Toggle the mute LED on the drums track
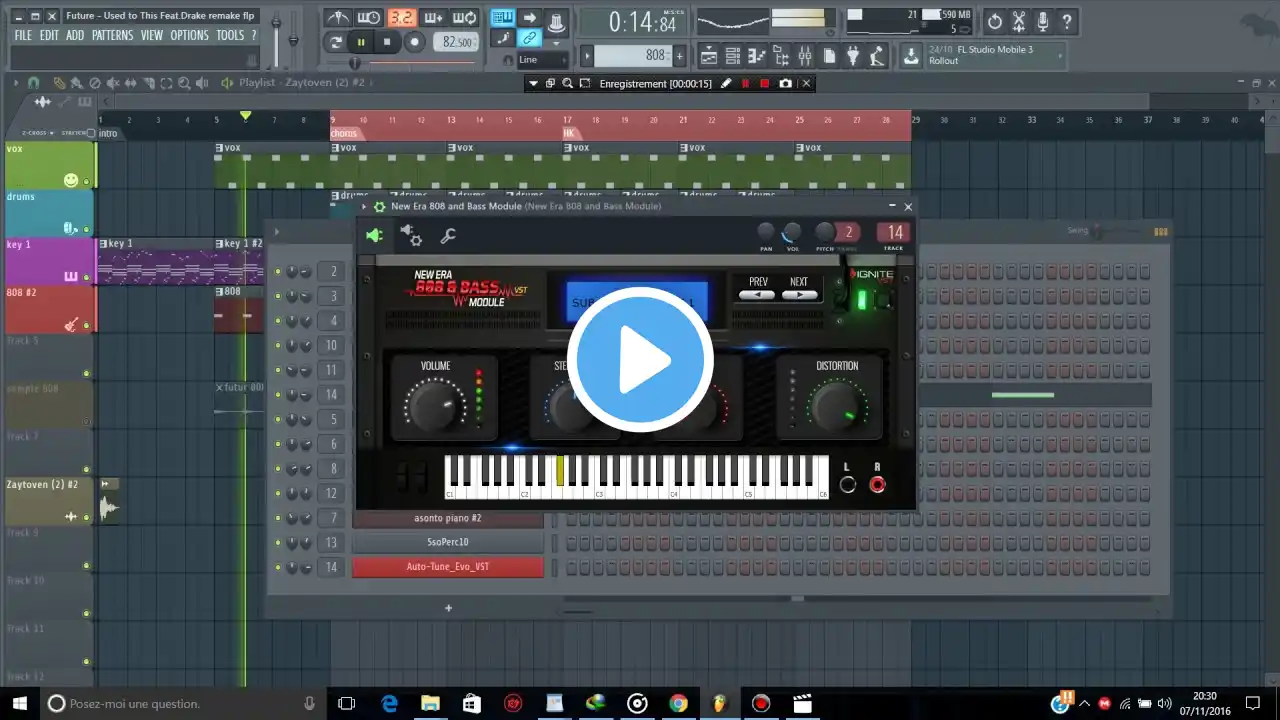The width and height of the screenshot is (1280, 720). click(x=87, y=229)
